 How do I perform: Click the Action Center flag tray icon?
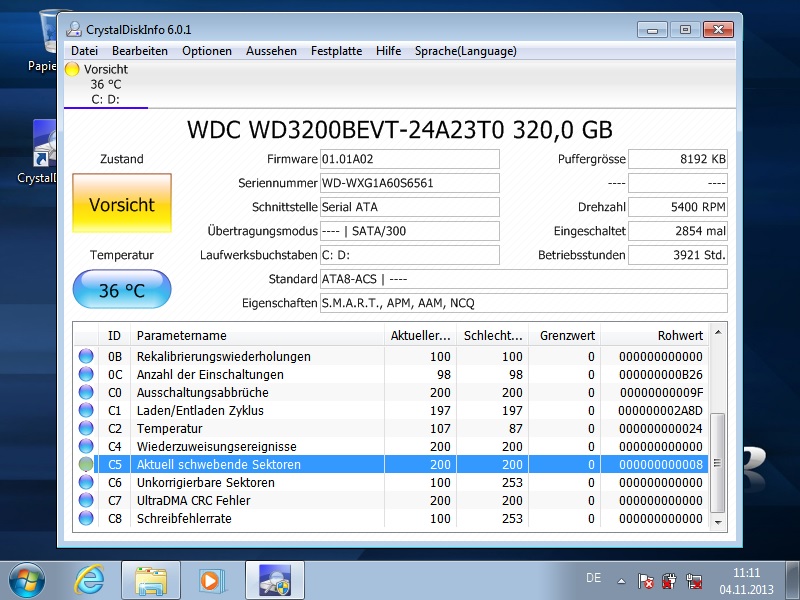click(x=645, y=581)
